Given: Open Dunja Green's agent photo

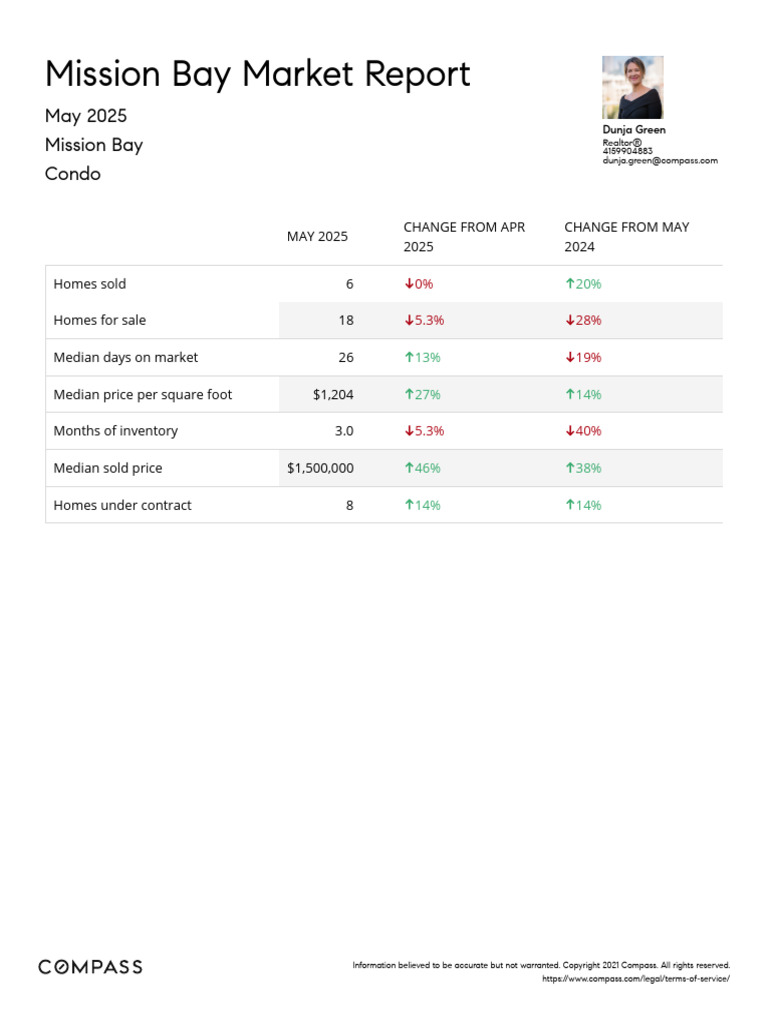Looking at the screenshot, I should (632, 88).
